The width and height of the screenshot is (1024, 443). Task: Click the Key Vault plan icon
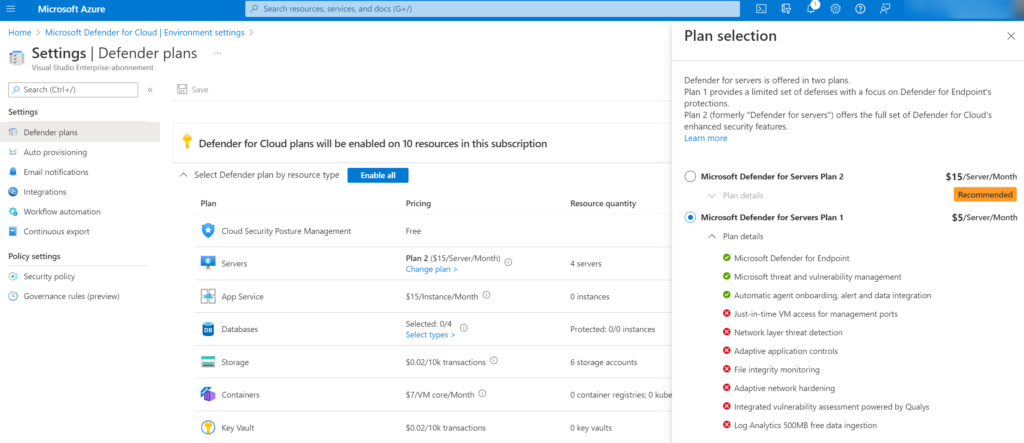coord(208,427)
